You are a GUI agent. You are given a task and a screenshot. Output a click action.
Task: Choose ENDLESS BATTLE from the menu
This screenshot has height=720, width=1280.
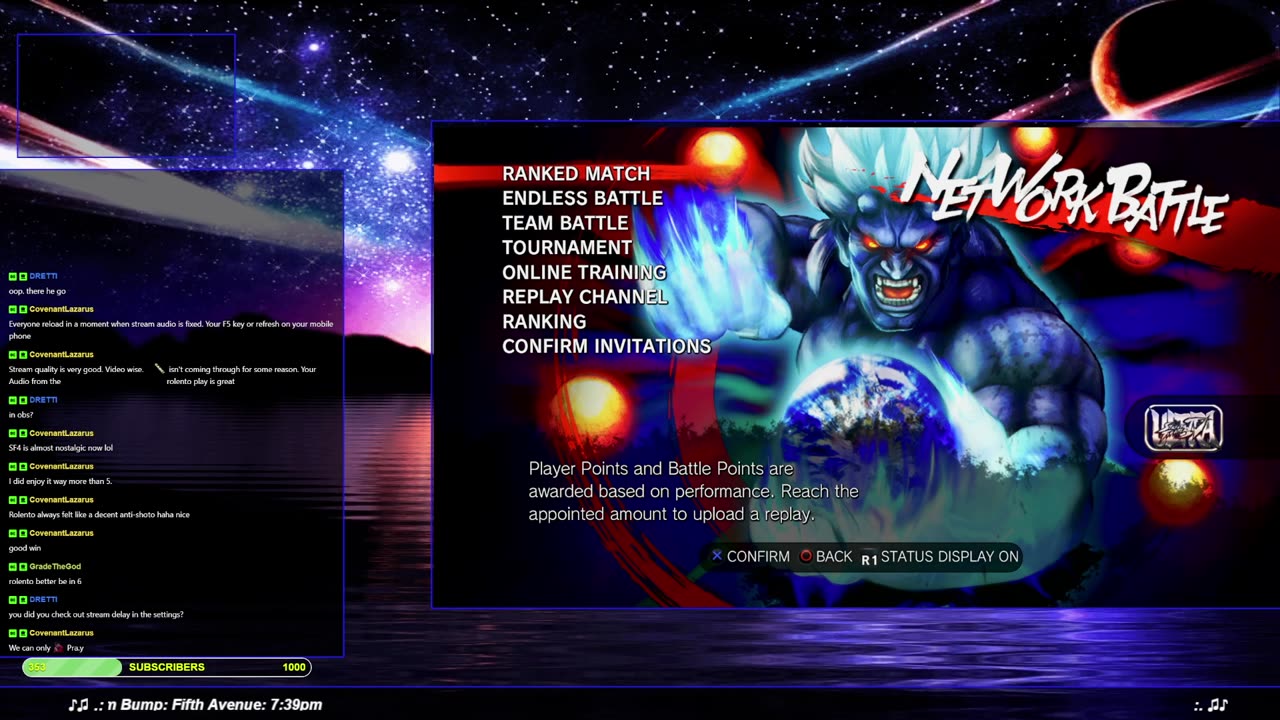coord(583,198)
